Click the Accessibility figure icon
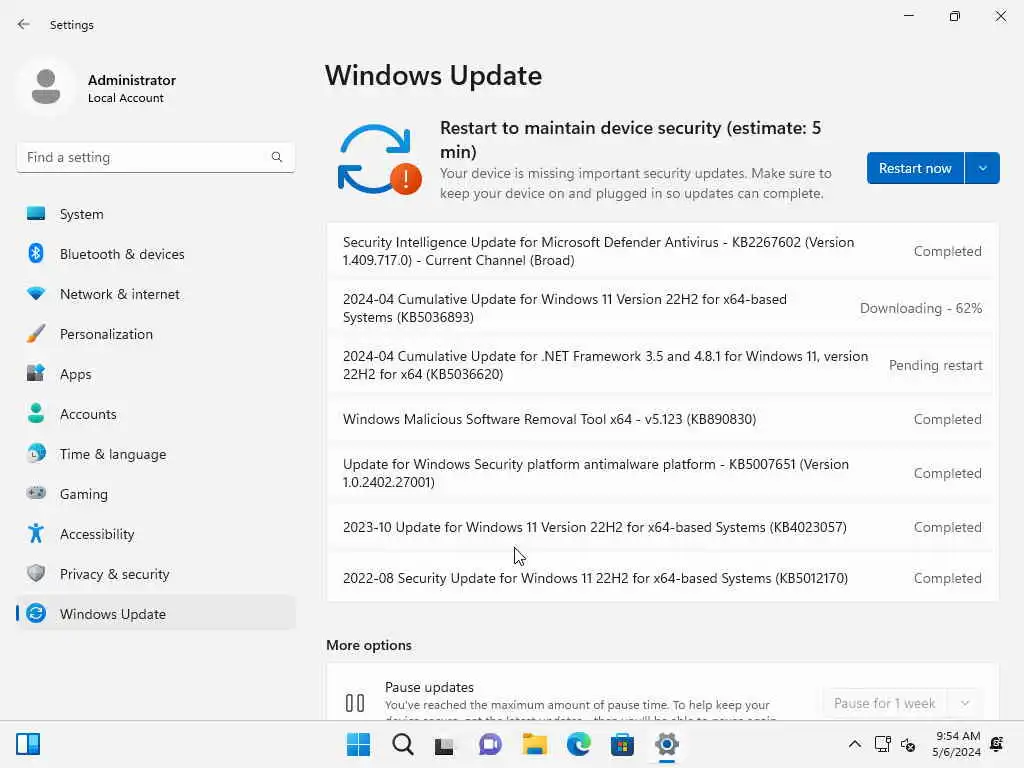 click(36, 534)
